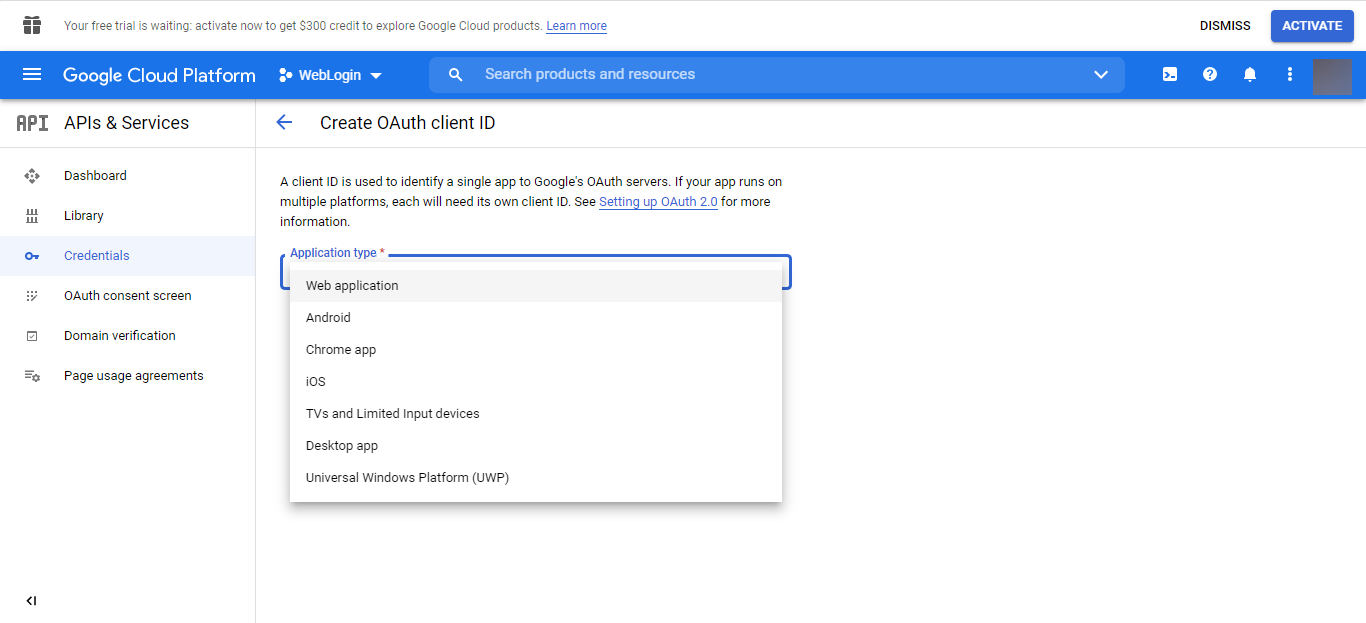
Task: Open OAuth consent screen page
Action: (127, 296)
